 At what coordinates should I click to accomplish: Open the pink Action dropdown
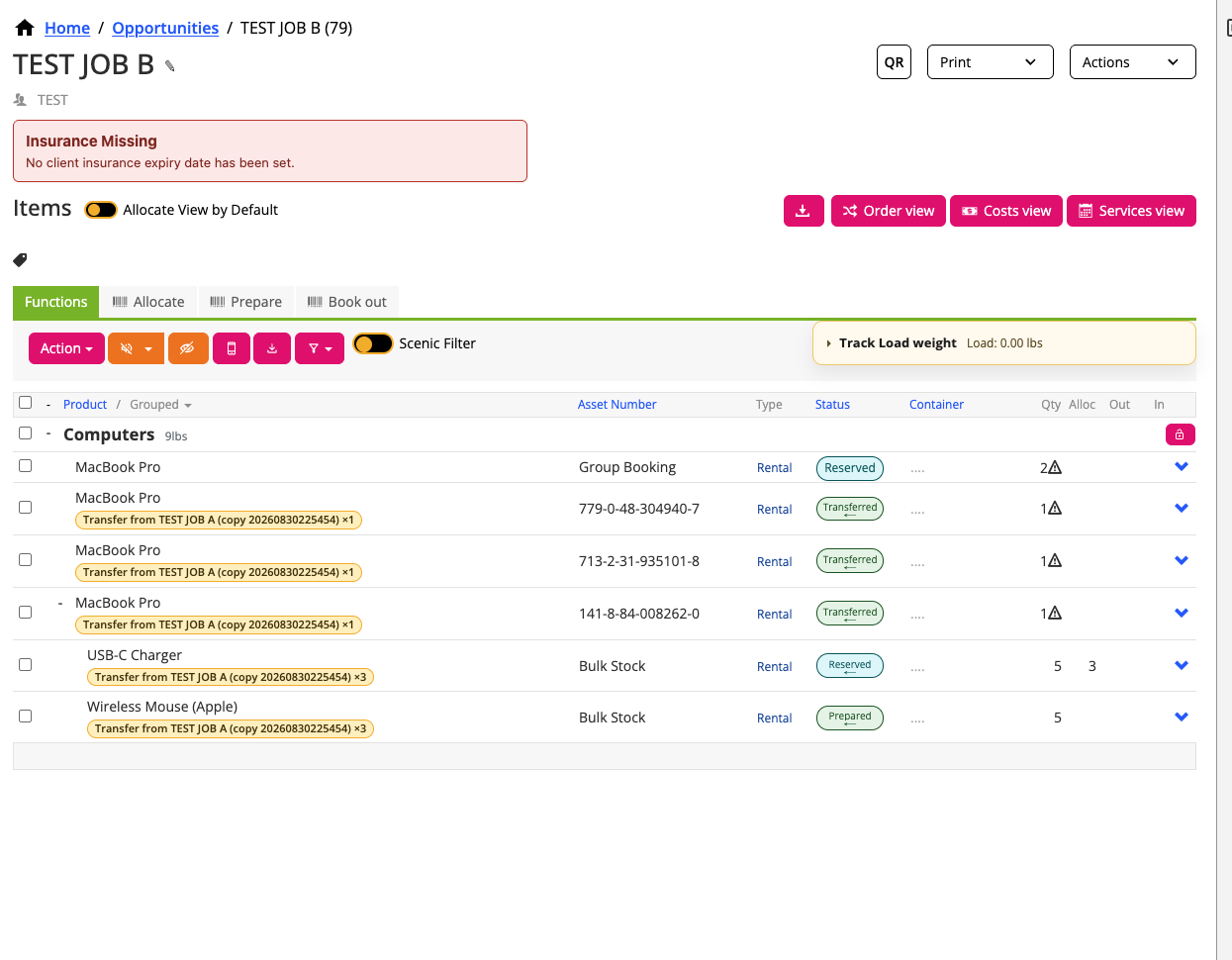coord(66,348)
